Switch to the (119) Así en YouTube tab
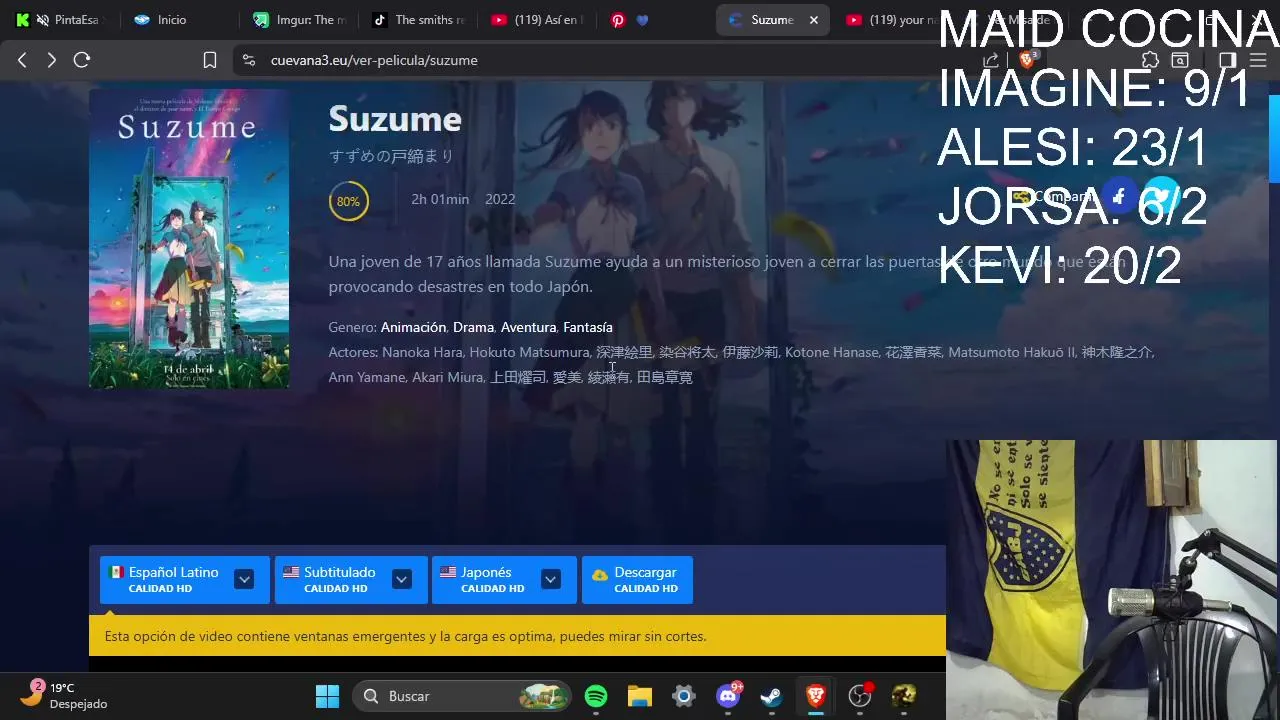 coord(537,20)
